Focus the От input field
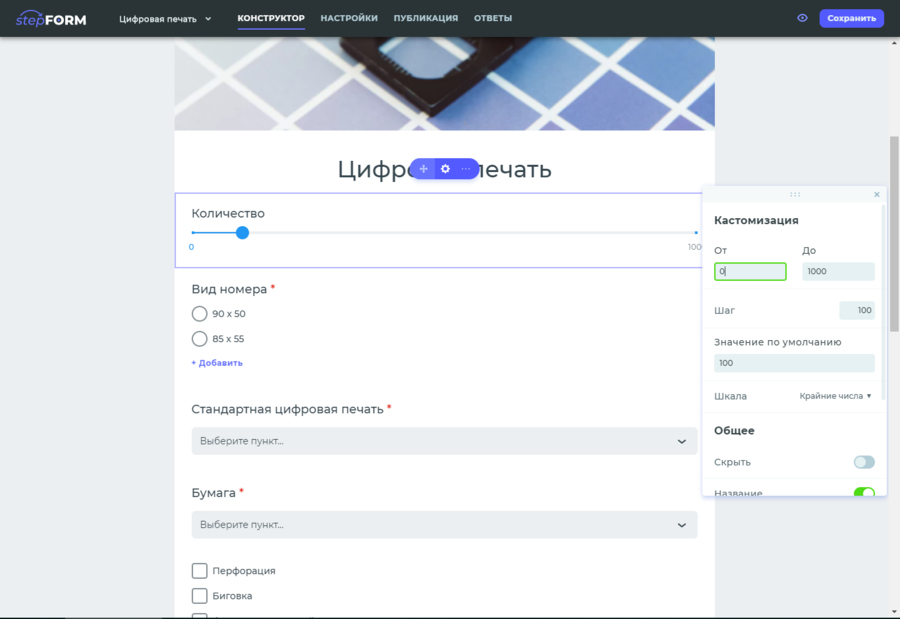This screenshot has width=900, height=619. coord(750,272)
